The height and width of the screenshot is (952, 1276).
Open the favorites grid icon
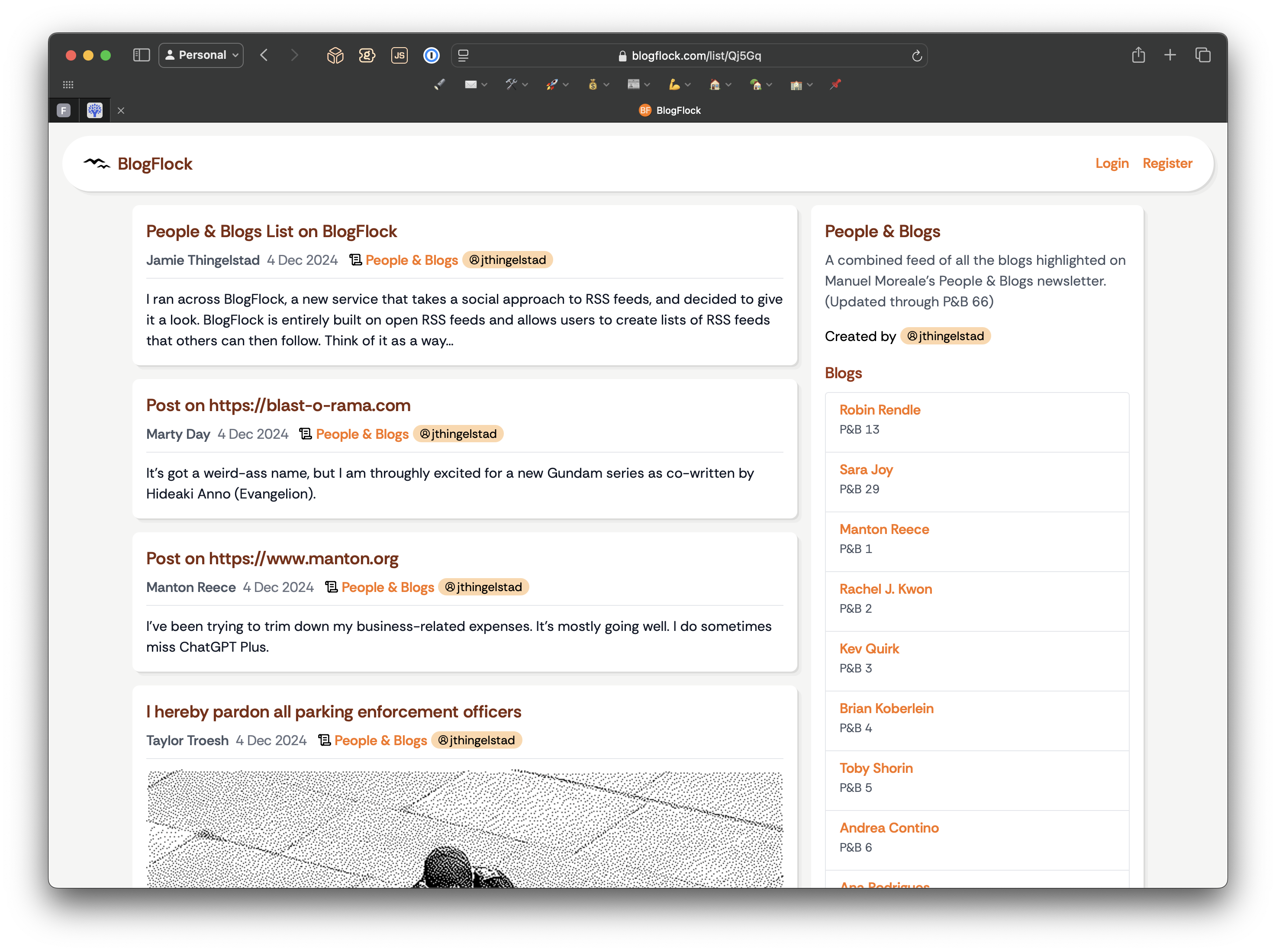(68, 85)
